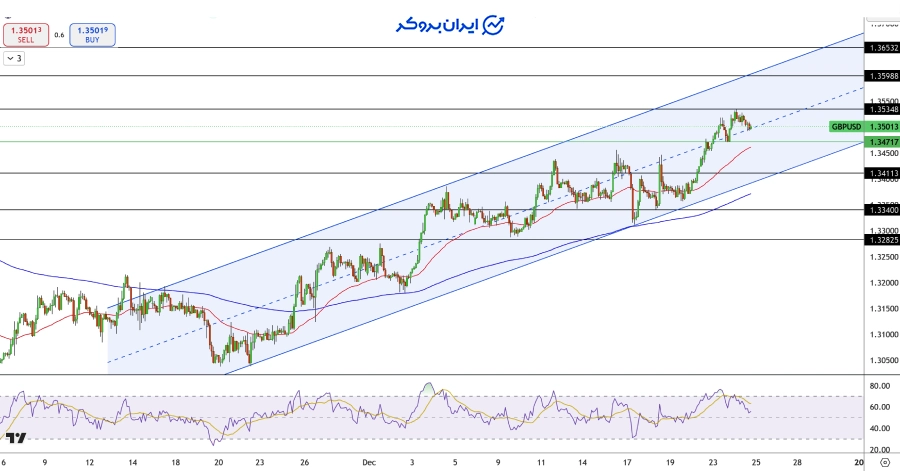
Task: Select the green 1.34717 horizontal line label
Action: [882, 142]
